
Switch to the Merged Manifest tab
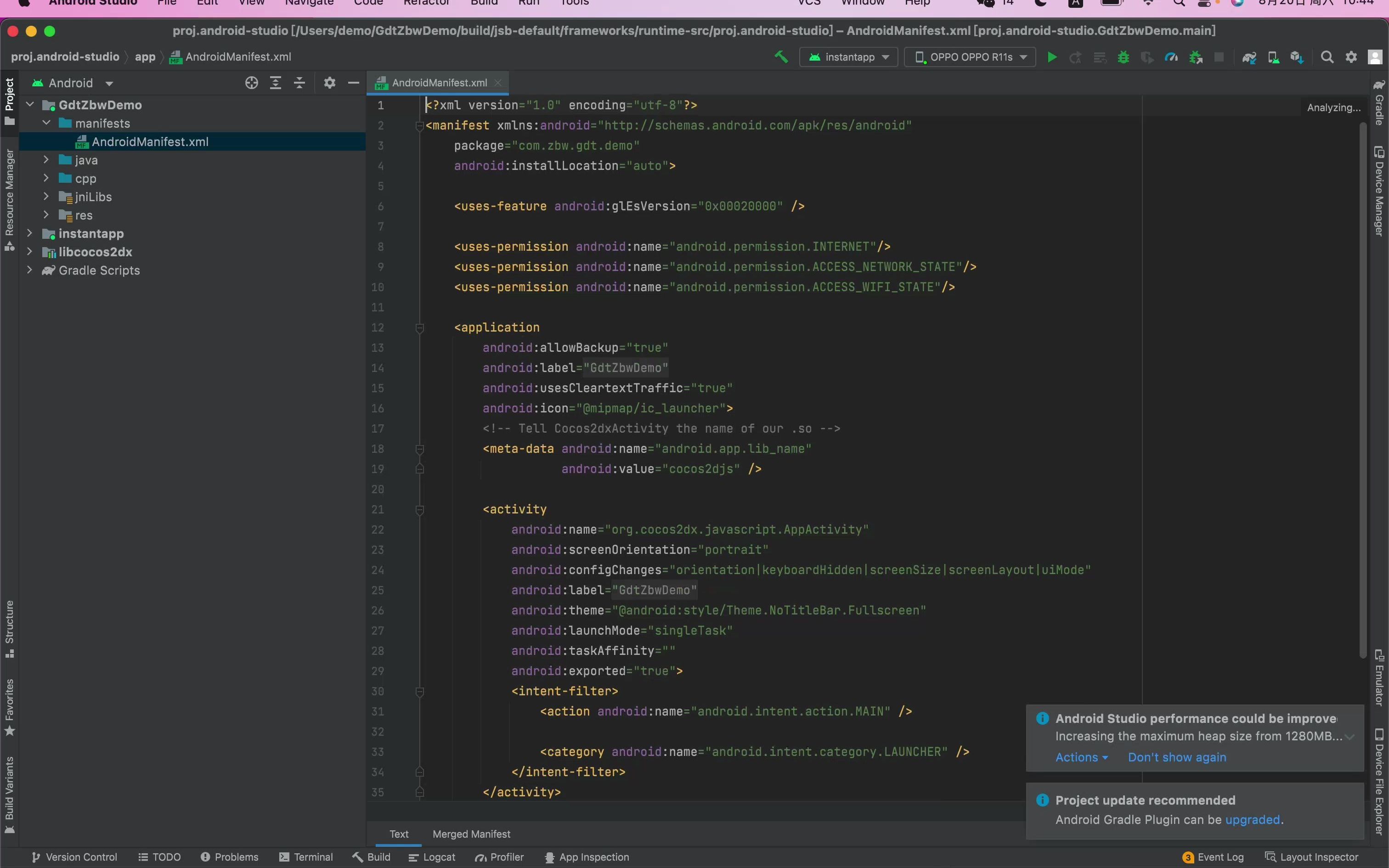point(471,834)
